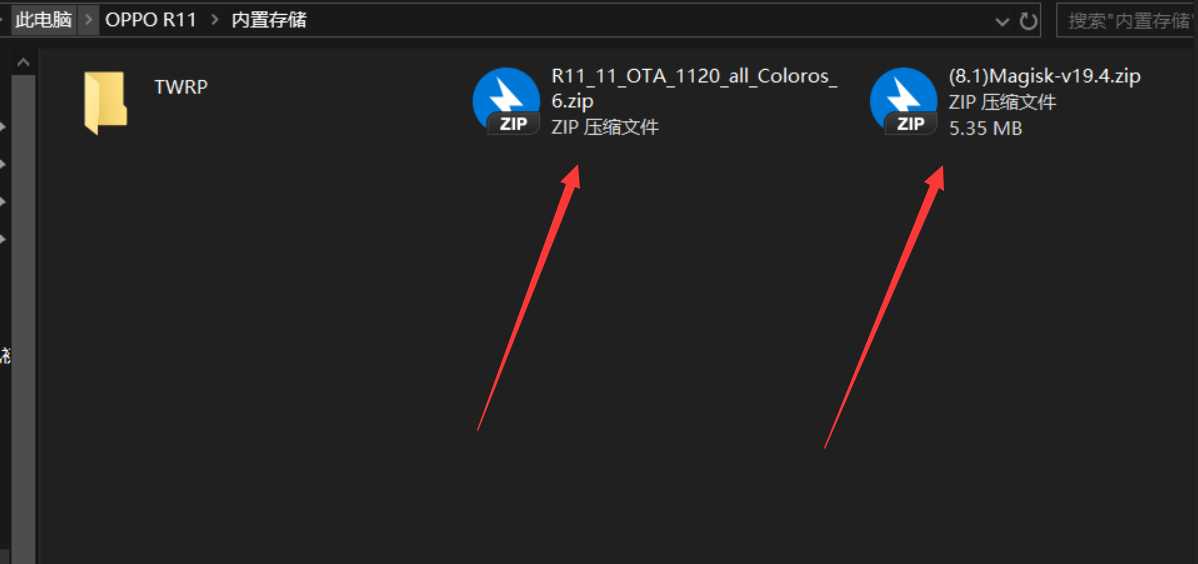
Task: Expand the topmost collapsed navigation tree node
Action: (x=3, y=126)
